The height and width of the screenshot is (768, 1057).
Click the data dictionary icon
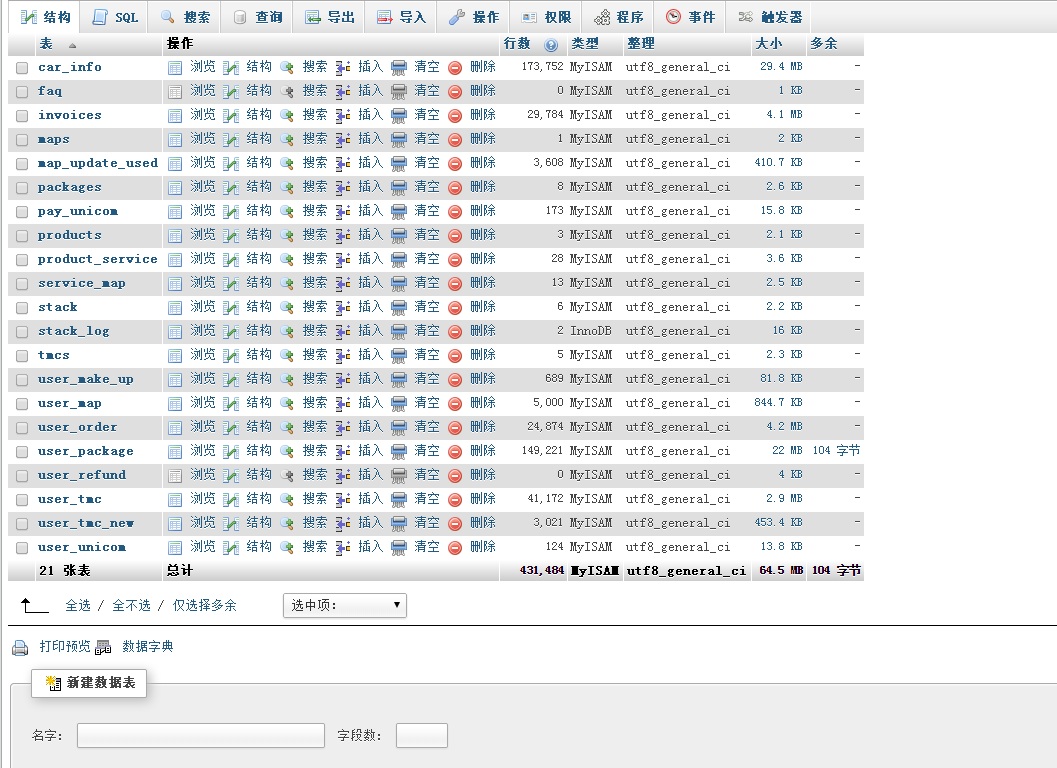103,647
